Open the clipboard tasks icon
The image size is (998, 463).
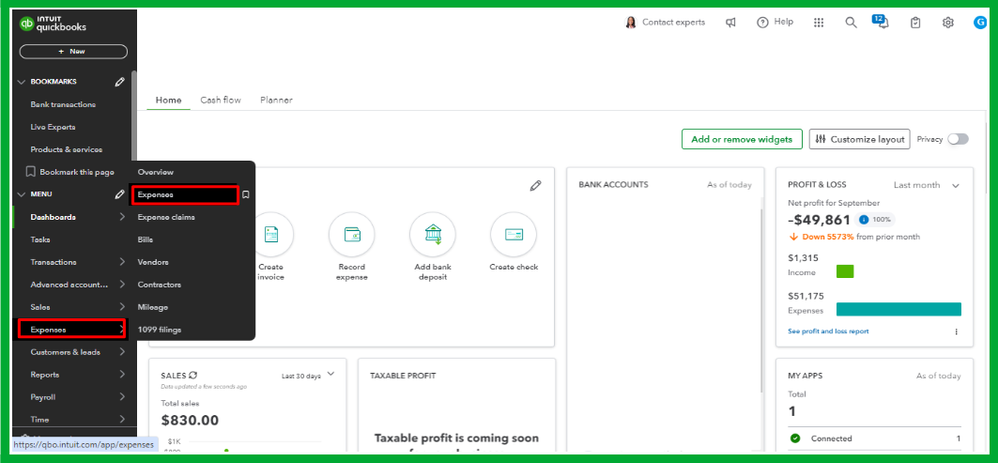[915, 22]
